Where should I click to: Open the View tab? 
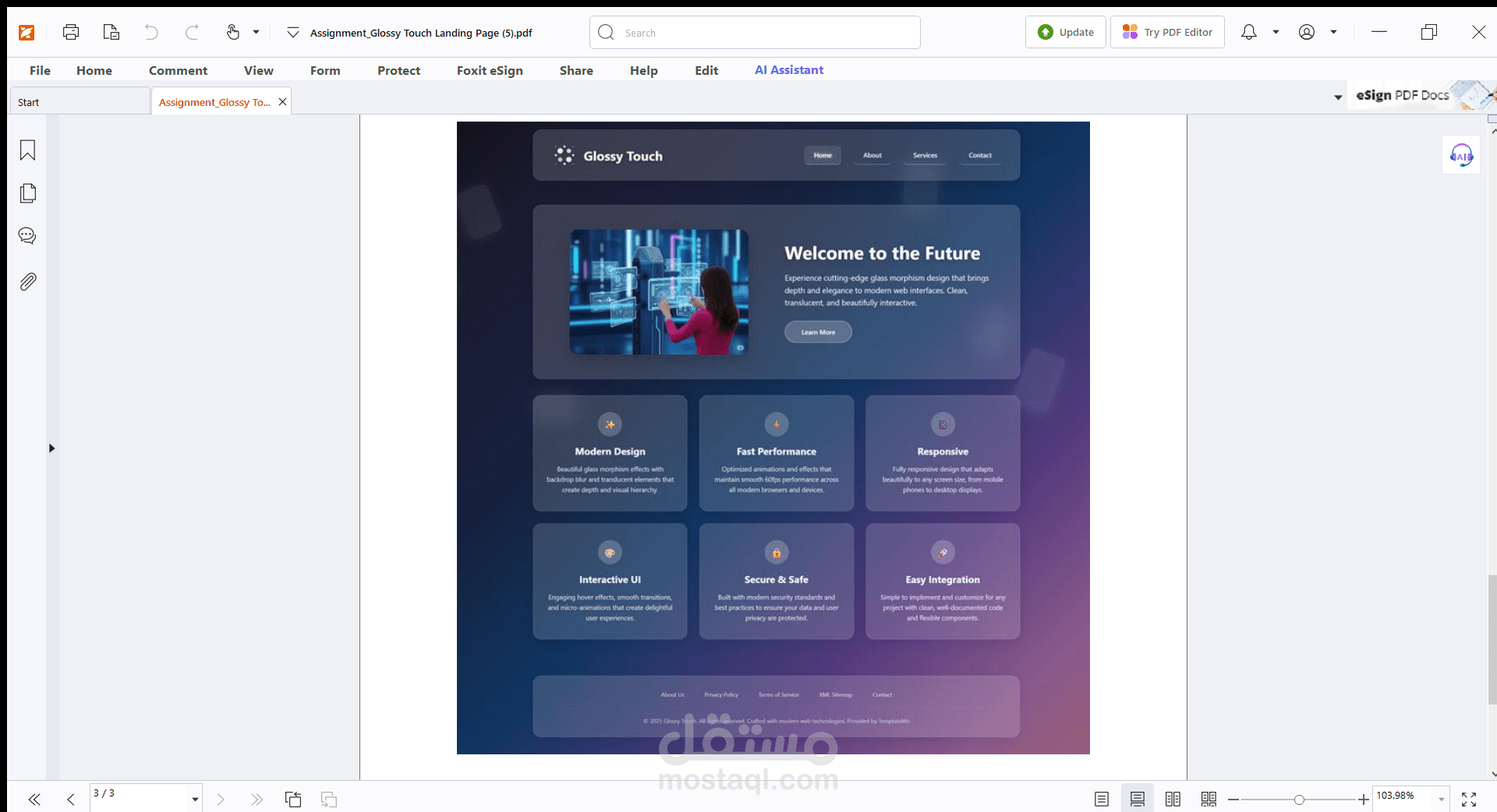point(258,70)
